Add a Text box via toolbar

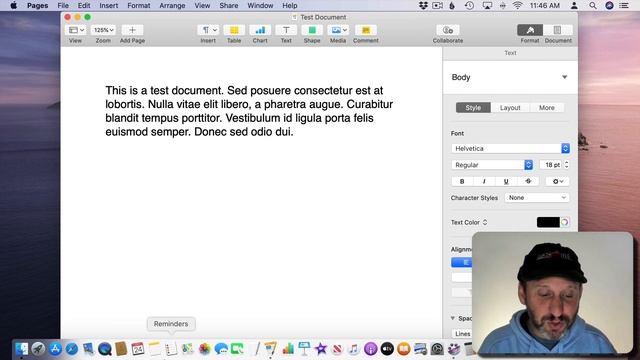click(x=286, y=30)
